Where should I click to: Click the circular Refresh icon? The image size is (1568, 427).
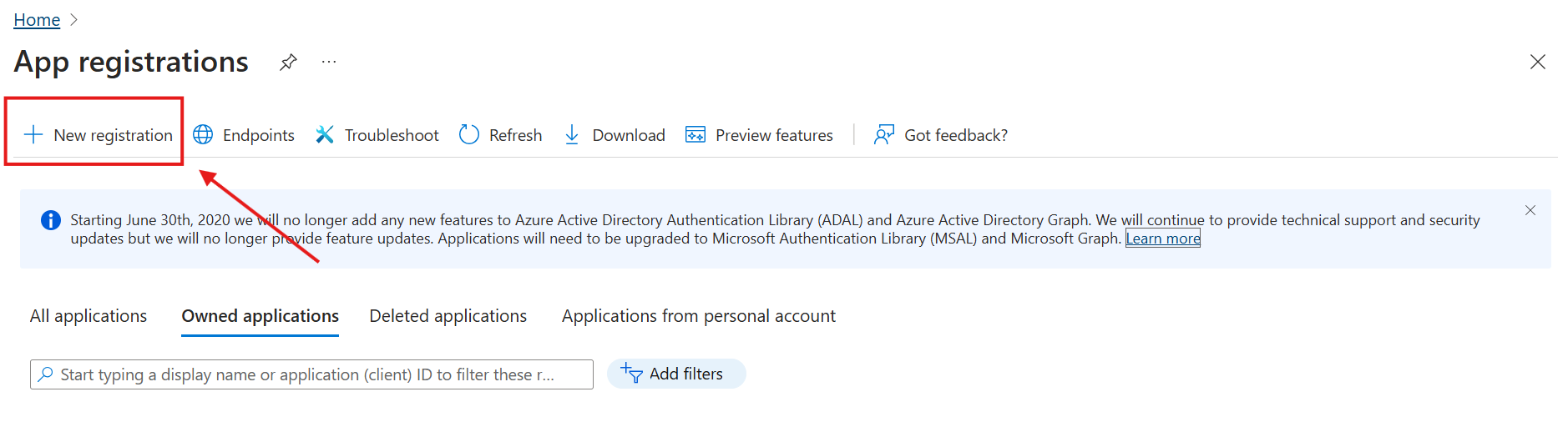tap(469, 134)
